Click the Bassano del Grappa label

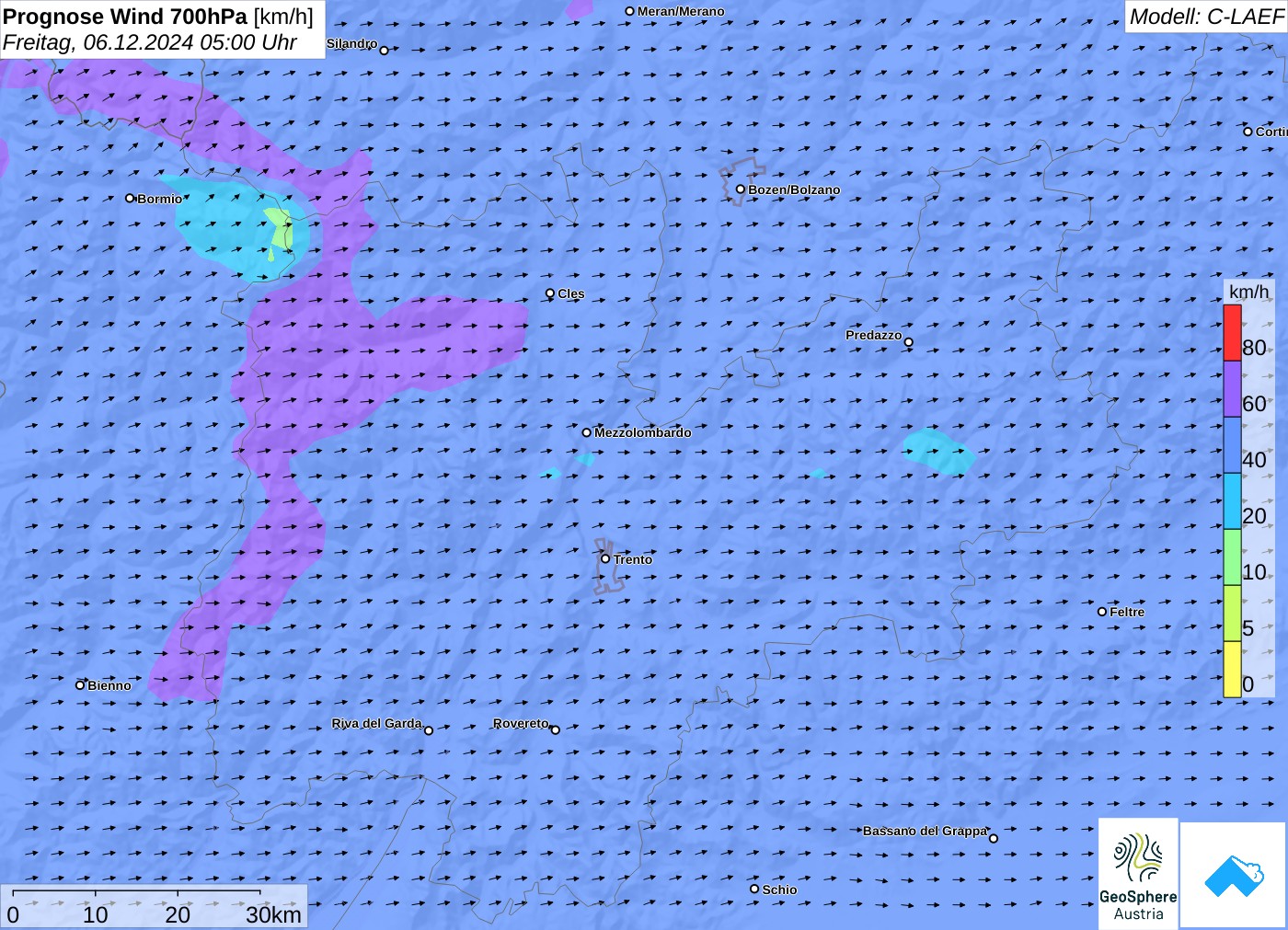point(925,831)
